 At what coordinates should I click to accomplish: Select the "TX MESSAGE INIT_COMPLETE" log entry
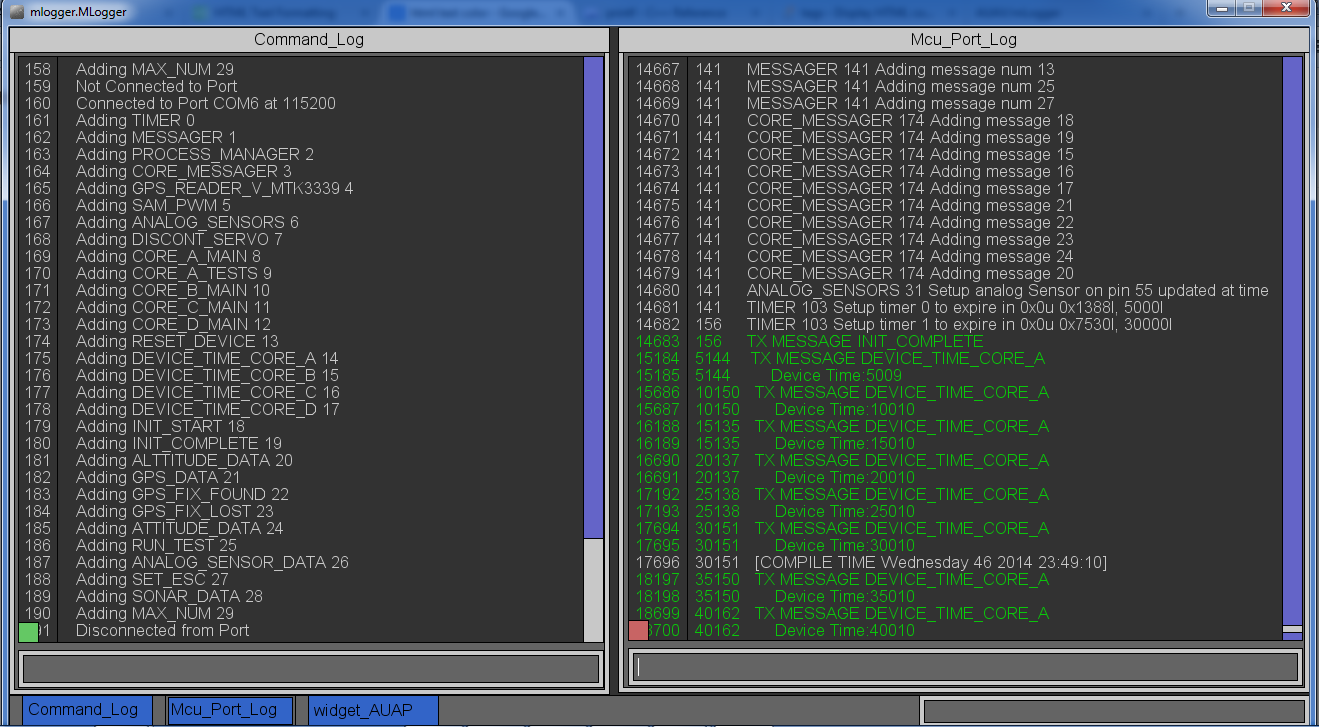point(864,342)
